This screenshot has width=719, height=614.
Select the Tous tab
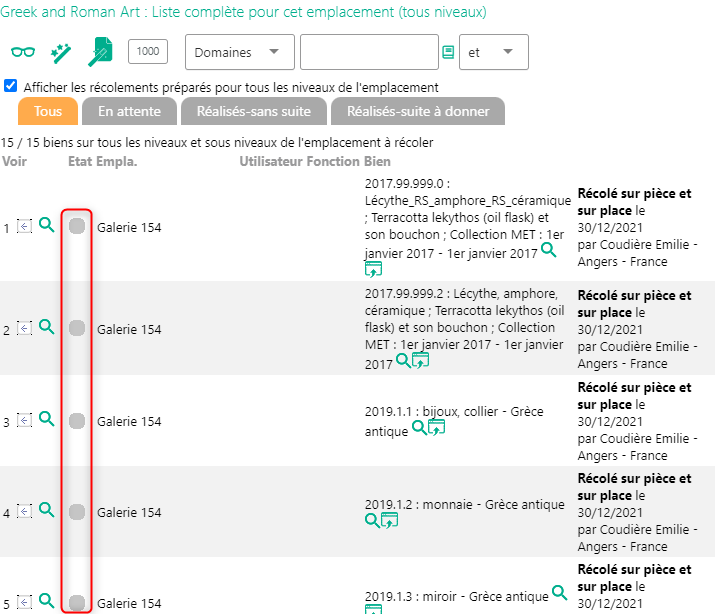pyautogui.click(x=48, y=111)
